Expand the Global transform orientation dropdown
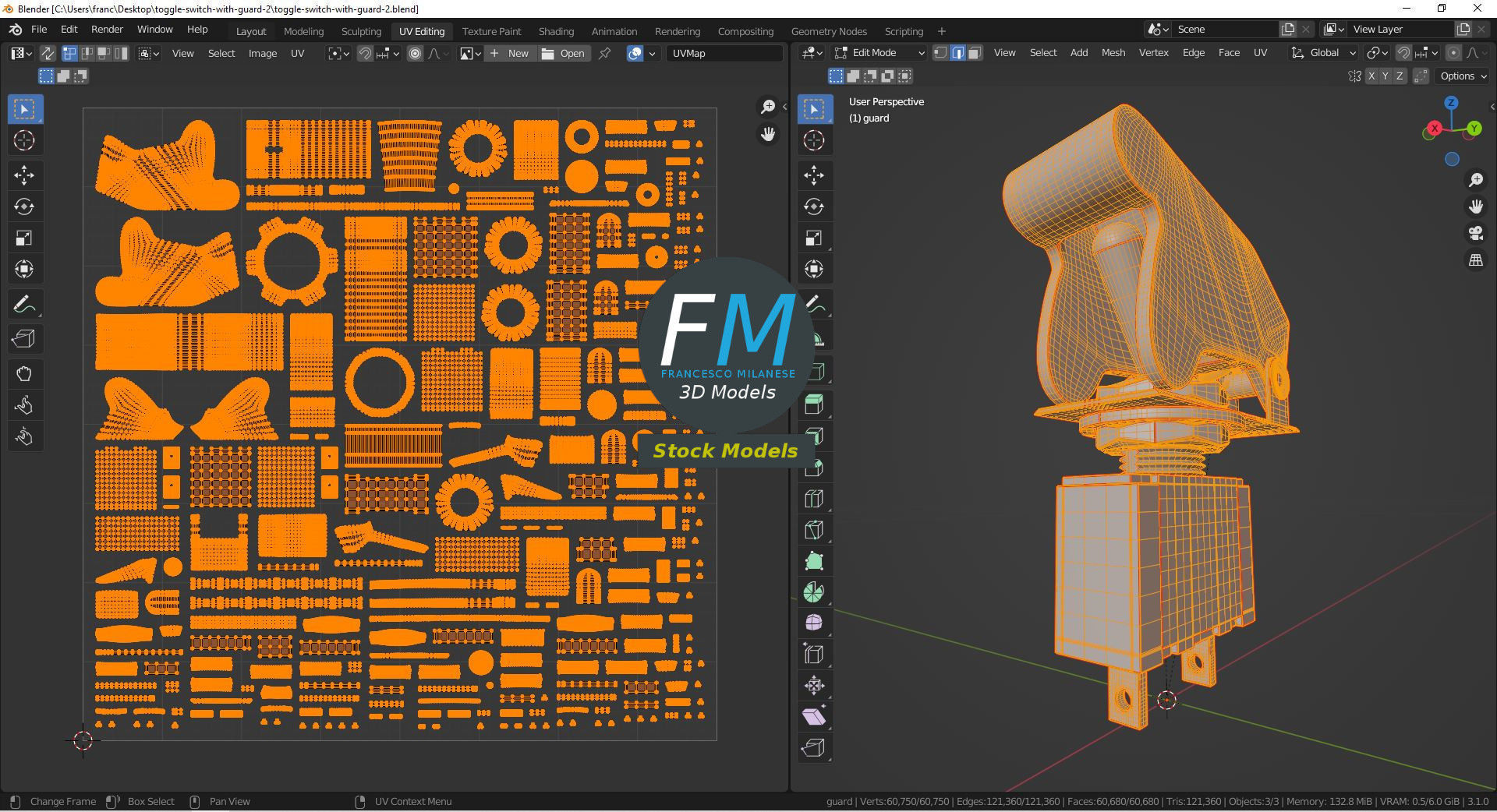Screen dimensions: 1497x812 [1323, 53]
